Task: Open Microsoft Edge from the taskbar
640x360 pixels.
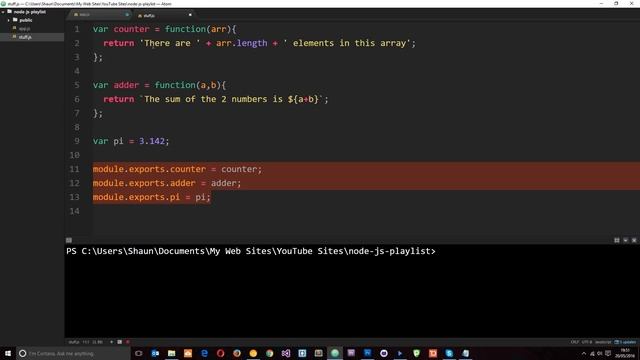Action: click(x=204, y=353)
